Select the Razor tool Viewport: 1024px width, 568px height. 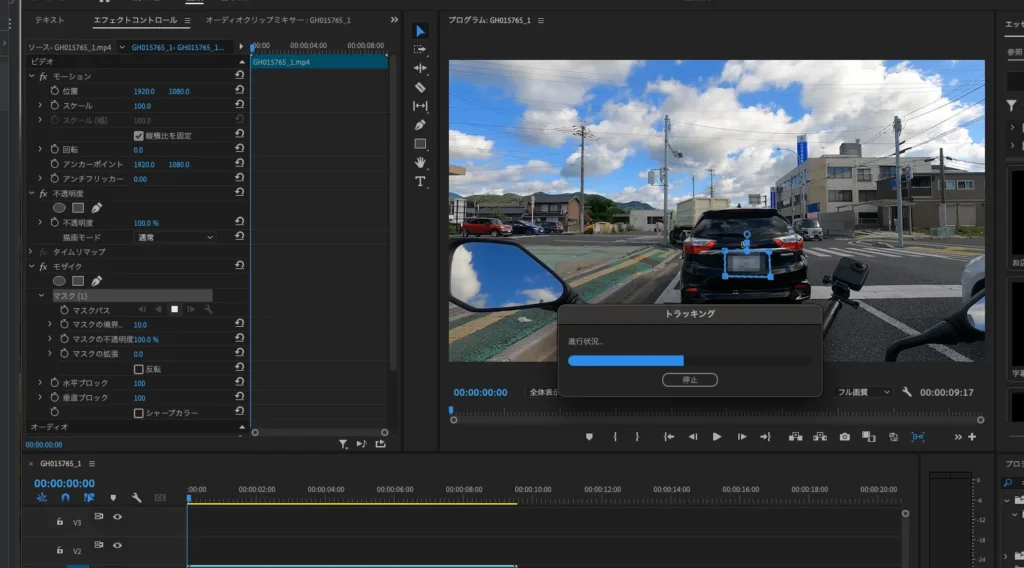420,87
